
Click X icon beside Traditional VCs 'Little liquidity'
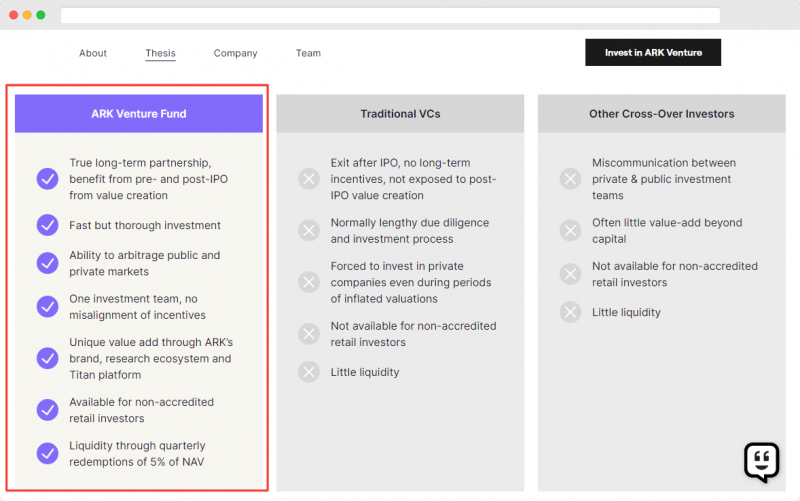tap(309, 372)
